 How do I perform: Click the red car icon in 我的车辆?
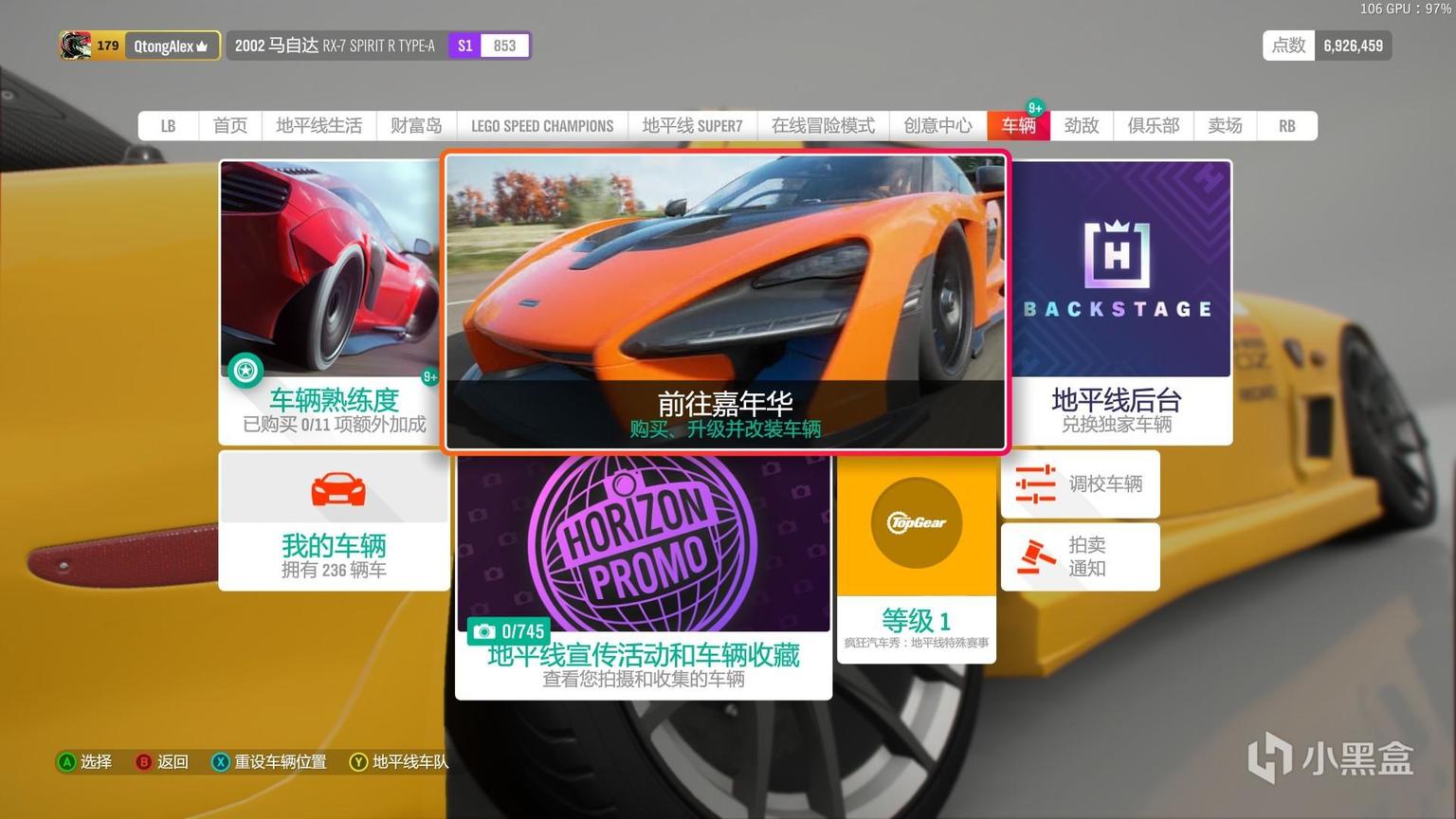click(x=337, y=490)
